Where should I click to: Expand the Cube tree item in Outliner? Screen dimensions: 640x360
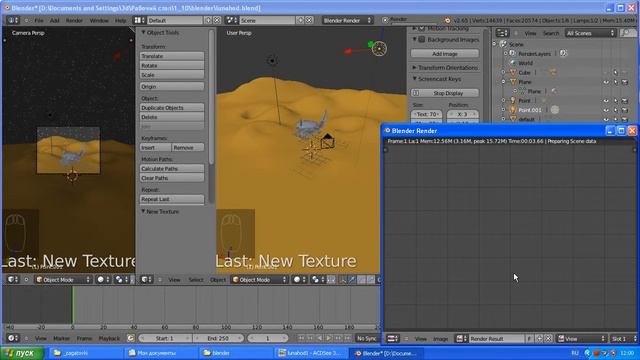pyautogui.click(x=503, y=72)
